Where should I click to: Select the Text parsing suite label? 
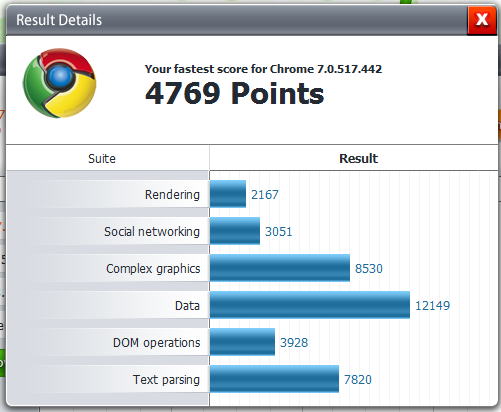[166, 380]
